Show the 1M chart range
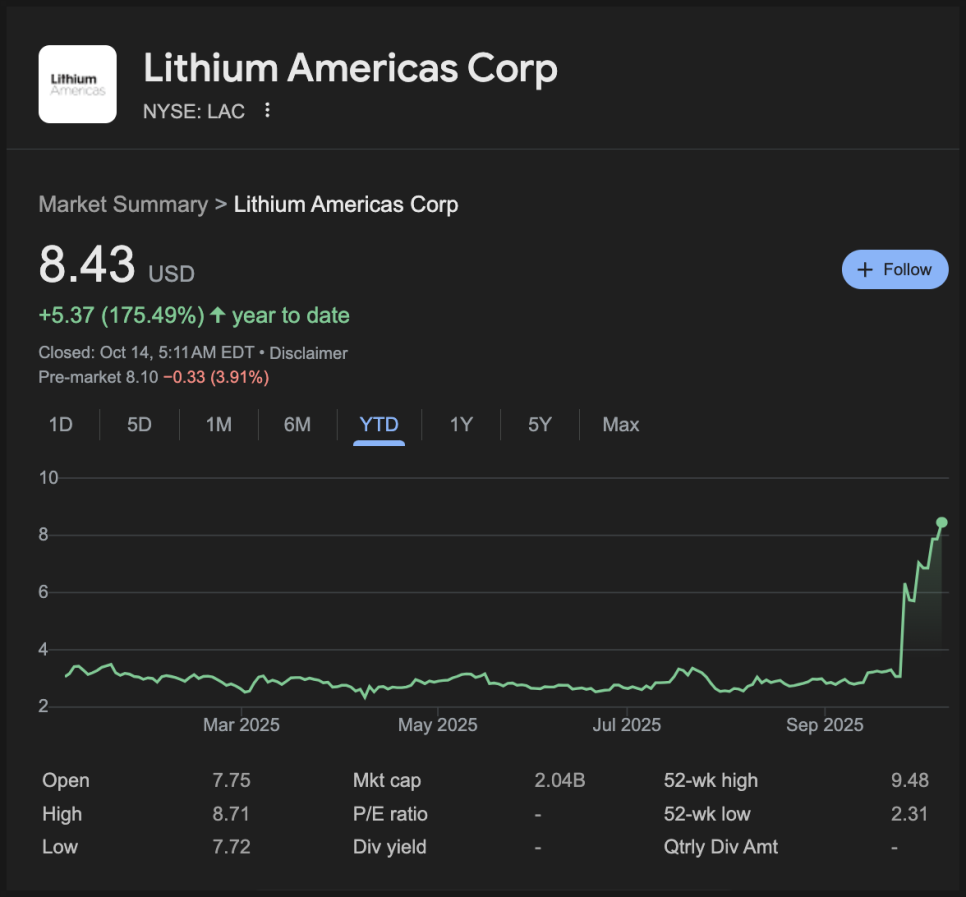 [x=218, y=425]
